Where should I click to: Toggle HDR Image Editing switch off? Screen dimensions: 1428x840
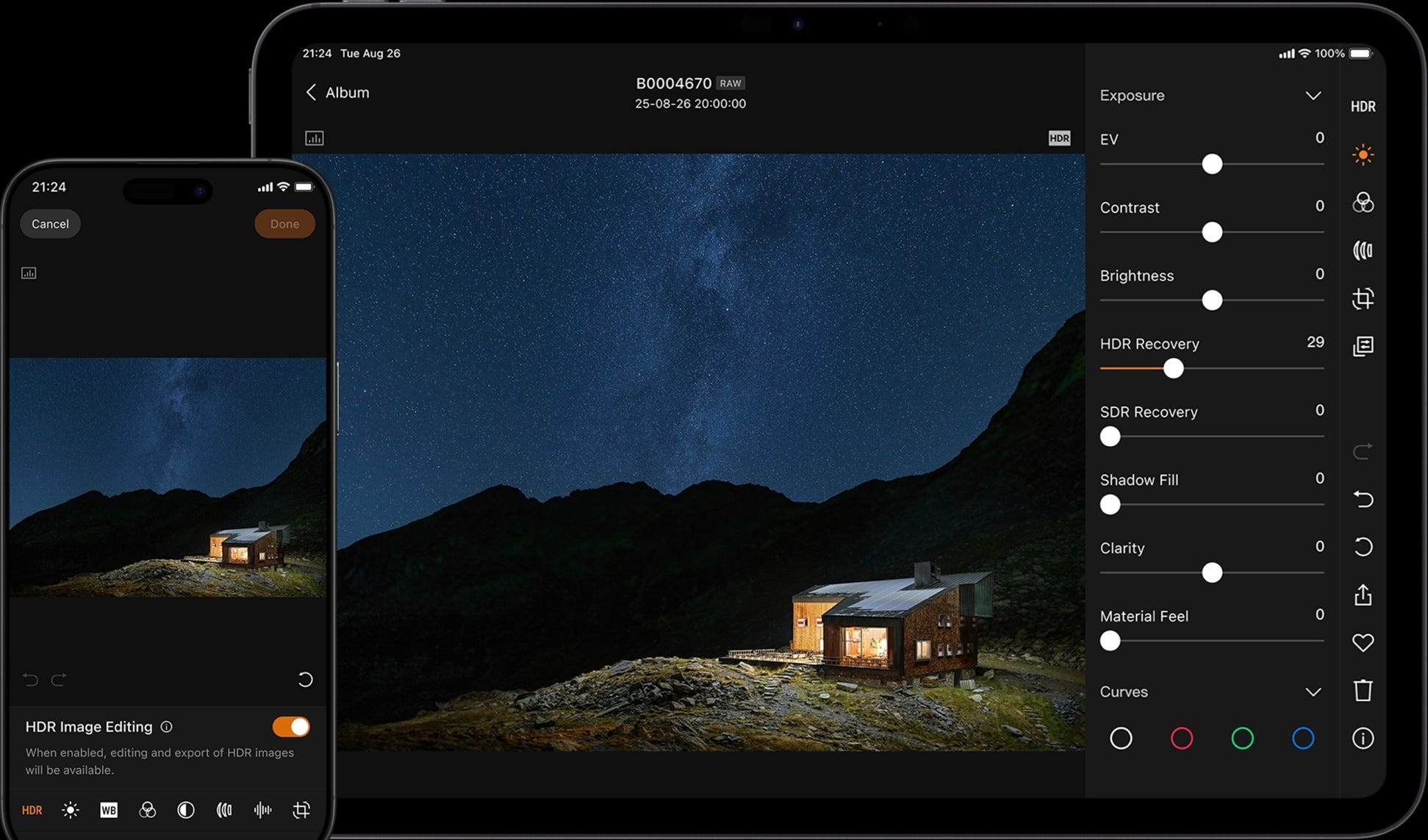291,727
